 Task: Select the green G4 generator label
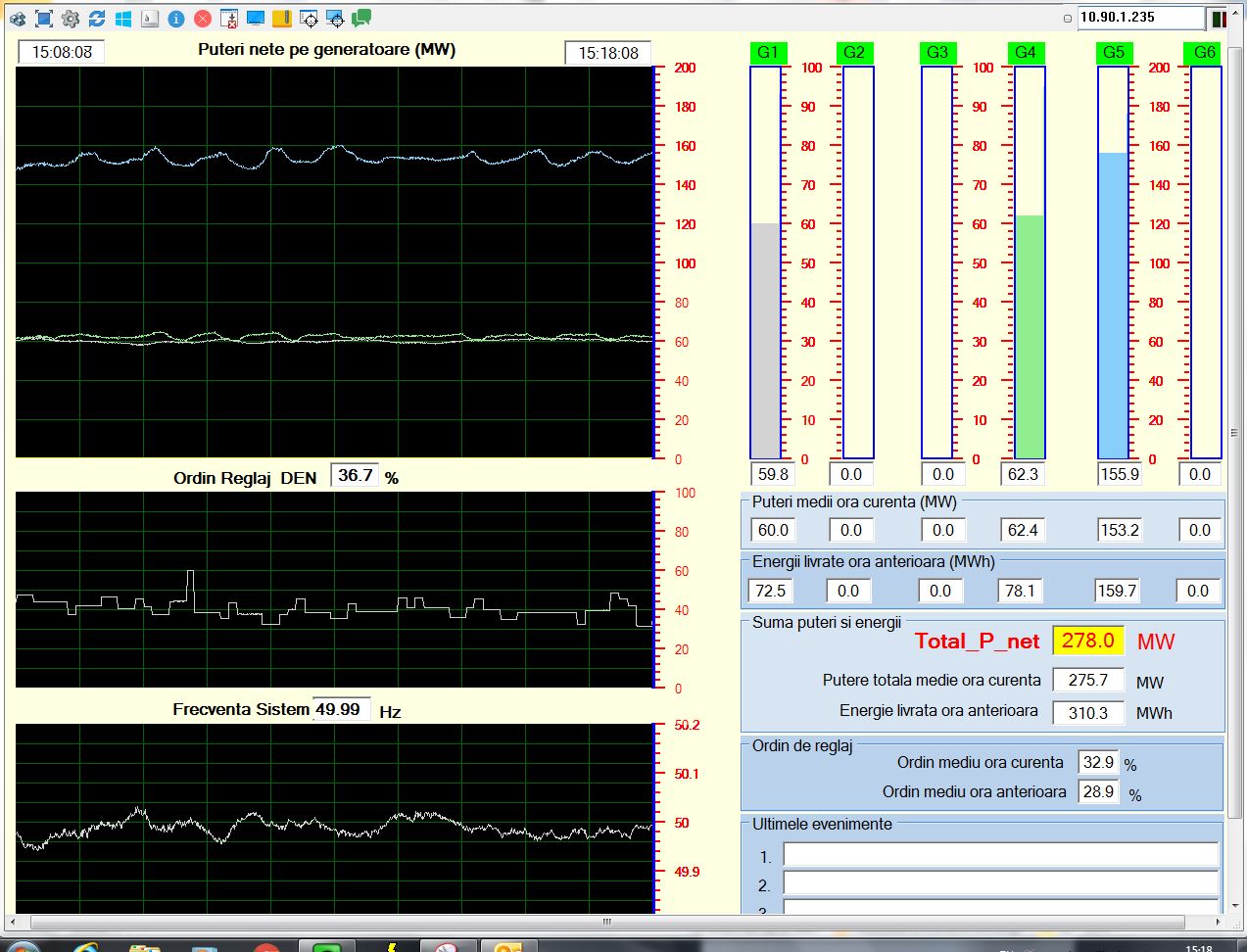click(x=1026, y=53)
